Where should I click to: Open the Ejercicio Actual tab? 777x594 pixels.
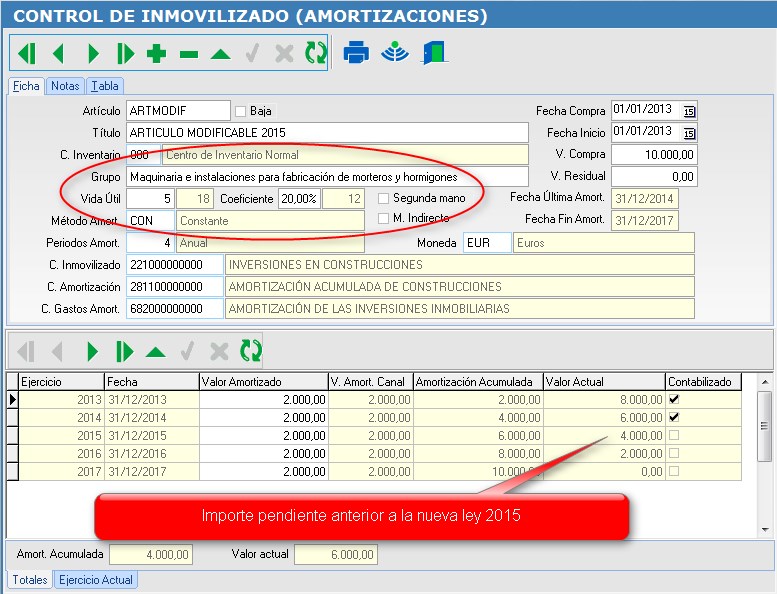[x=96, y=580]
